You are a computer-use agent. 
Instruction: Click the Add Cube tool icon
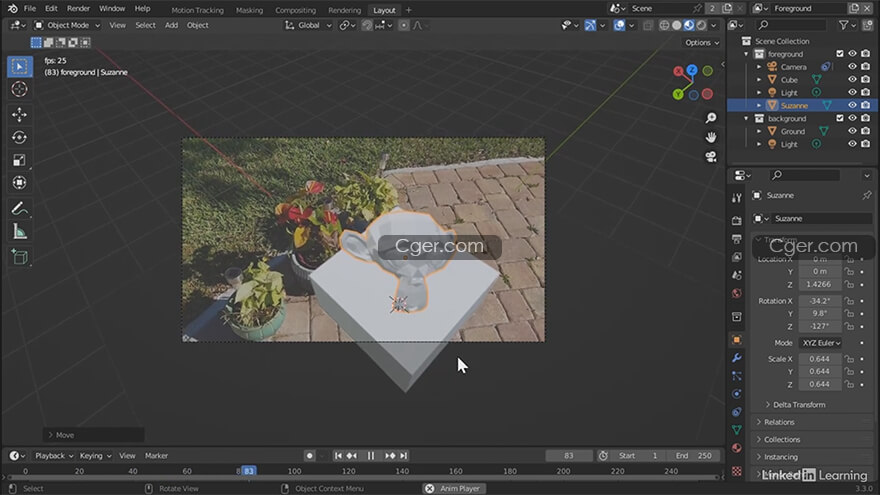point(19,257)
